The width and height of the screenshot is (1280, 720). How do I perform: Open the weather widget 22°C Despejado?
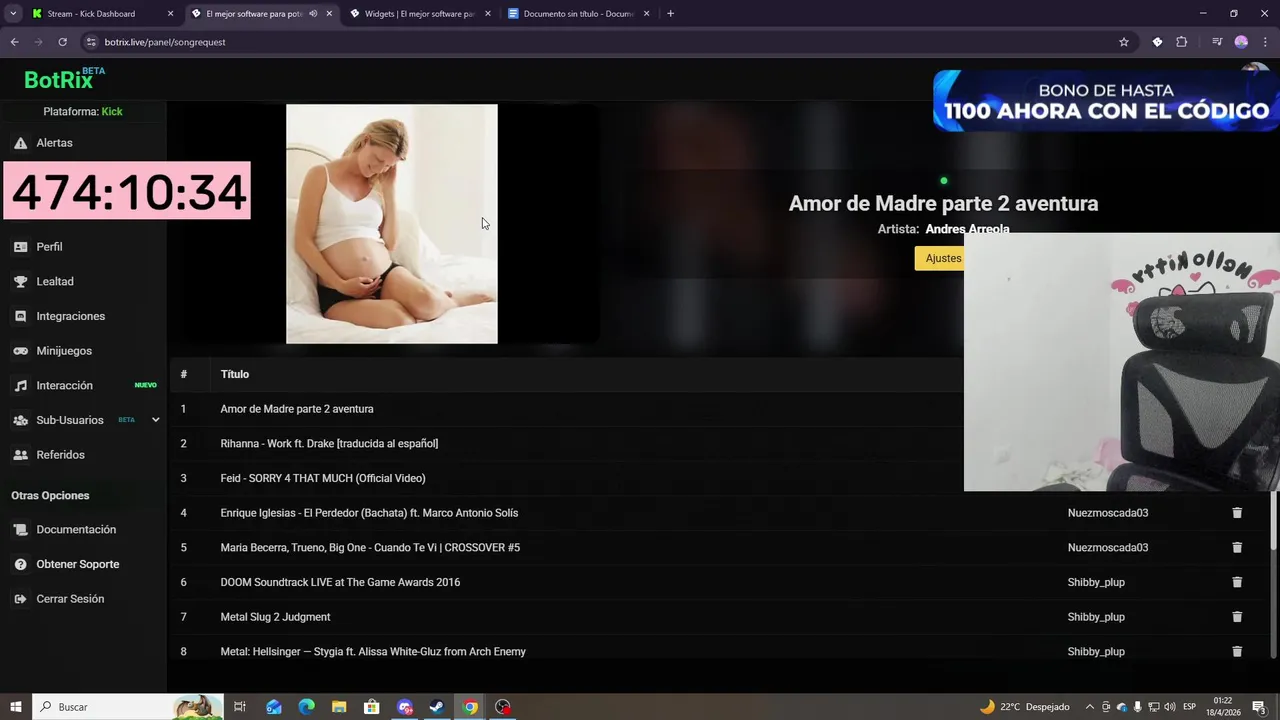pos(1024,707)
